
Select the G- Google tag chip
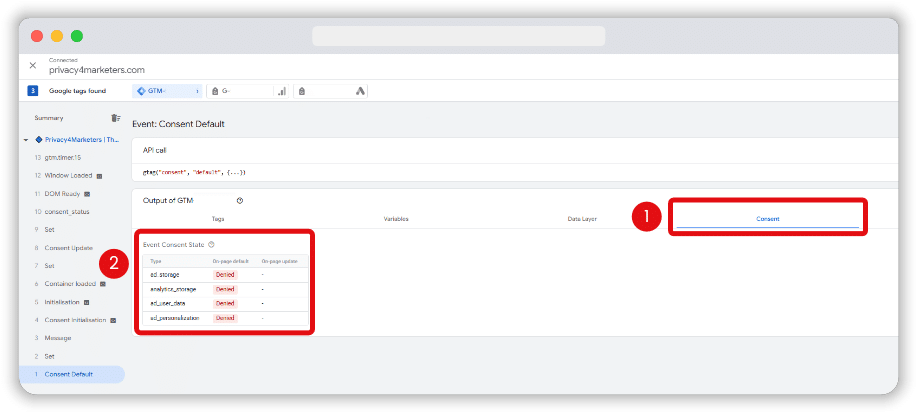pyautogui.click(x=248, y=91)
